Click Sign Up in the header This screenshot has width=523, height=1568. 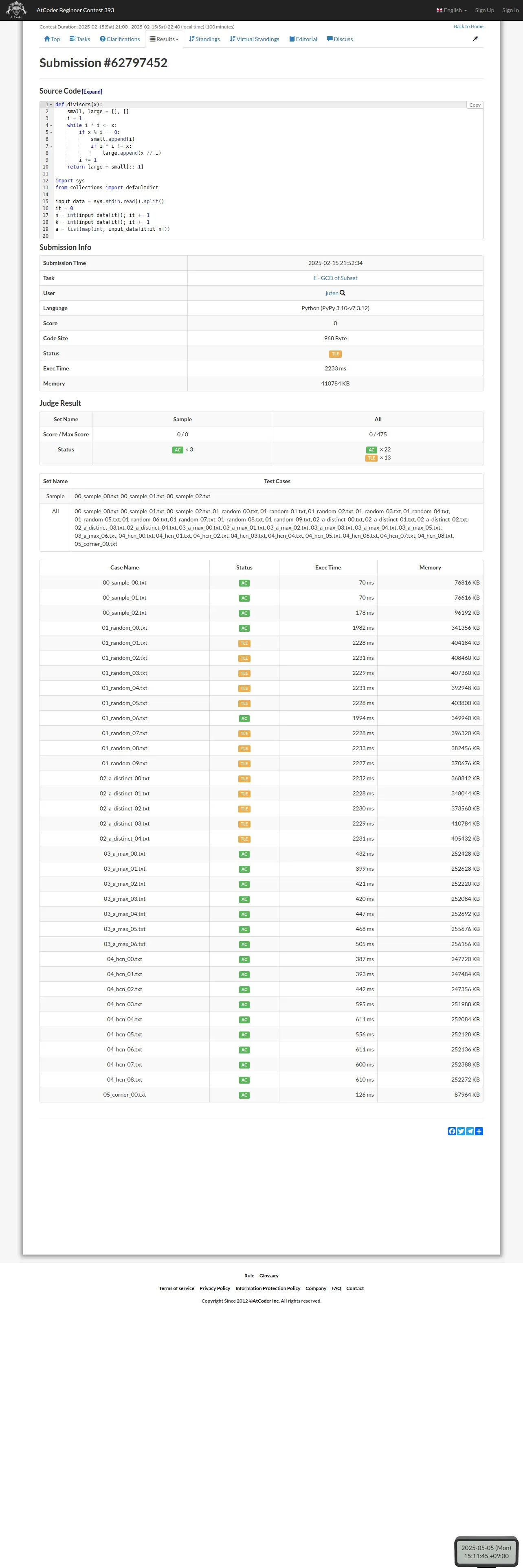coord(484,10)
